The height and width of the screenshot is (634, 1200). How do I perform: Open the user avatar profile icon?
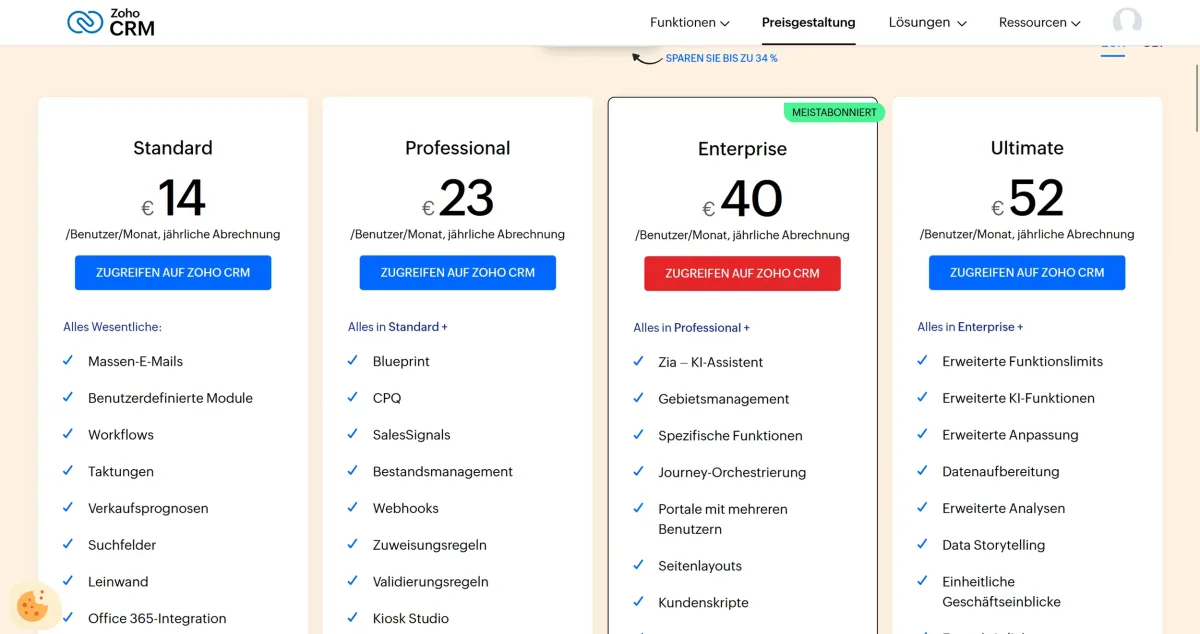(x=1127, y=22)
